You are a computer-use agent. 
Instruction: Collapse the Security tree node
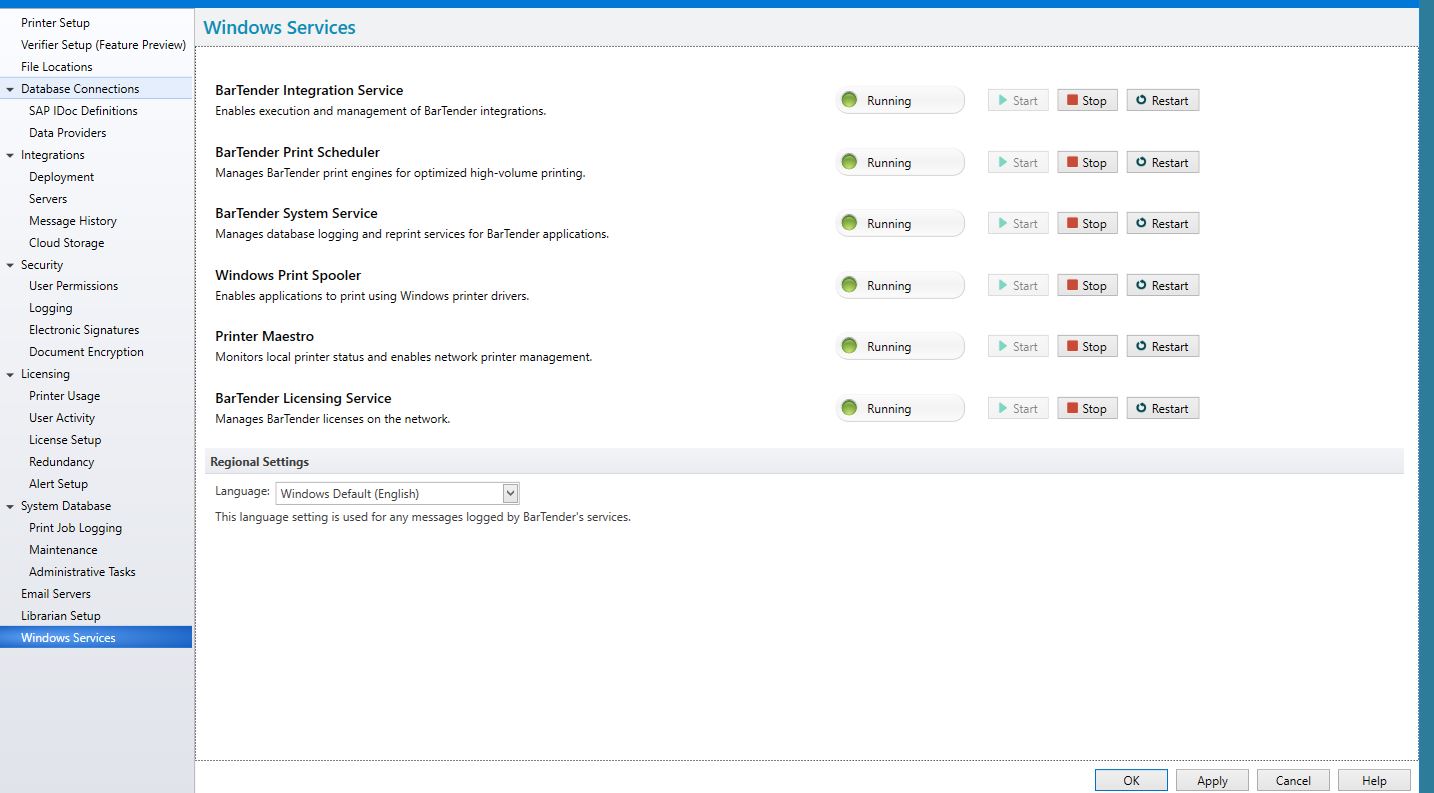[x=10, y=265]
